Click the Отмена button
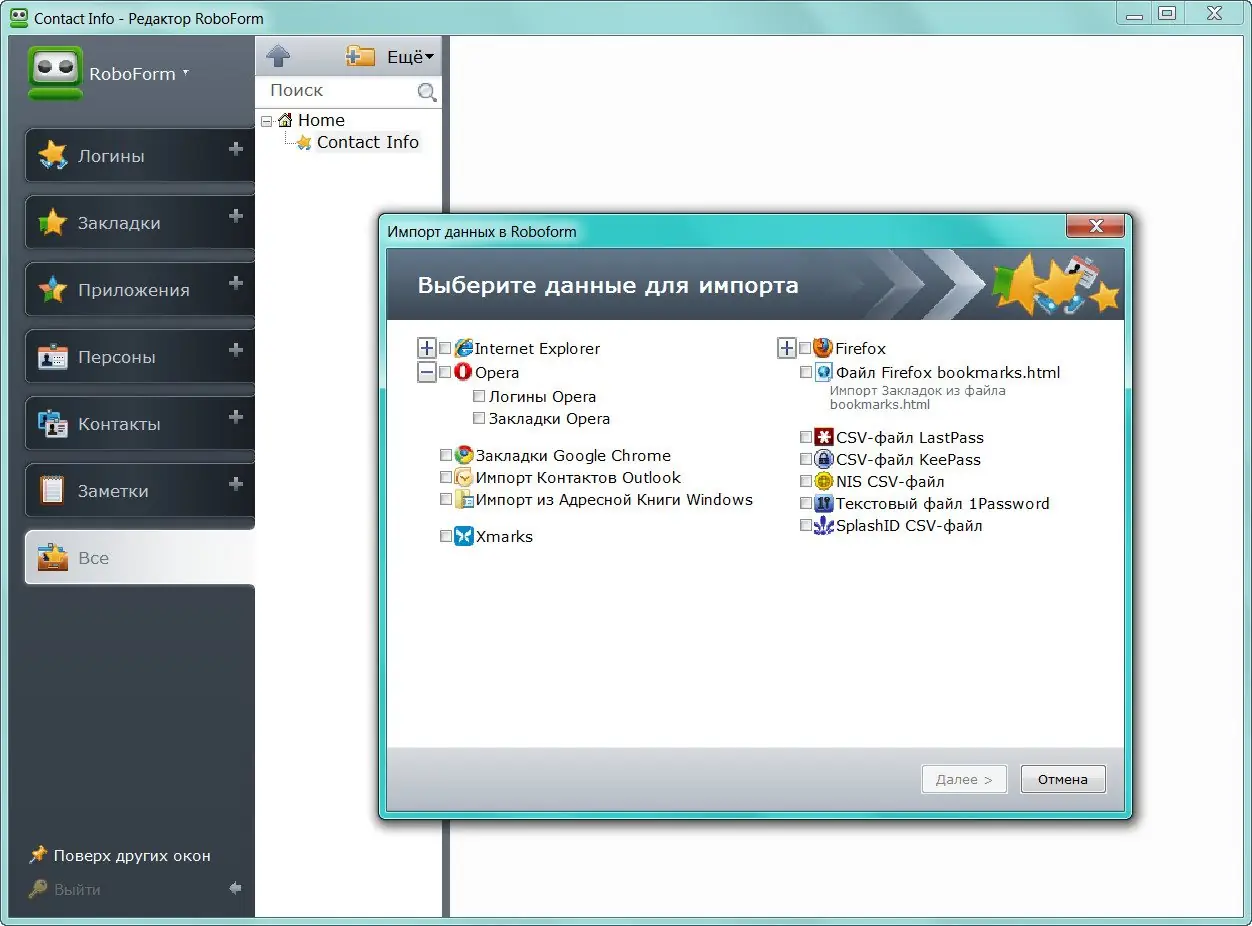This screenshot has height=926, width=1252. 1063,779
